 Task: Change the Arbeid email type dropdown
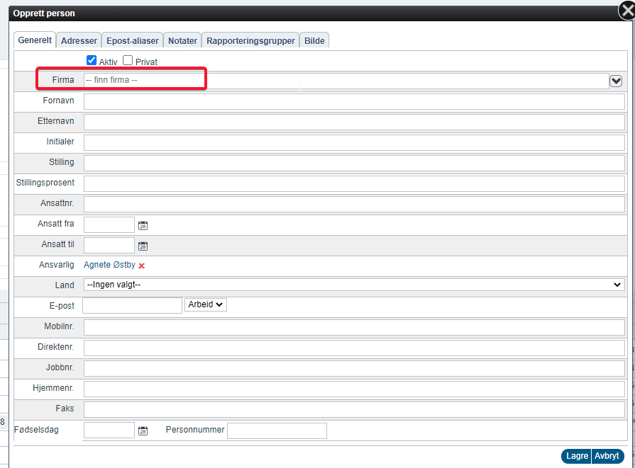pyautogui.click(x=206, y=305)
